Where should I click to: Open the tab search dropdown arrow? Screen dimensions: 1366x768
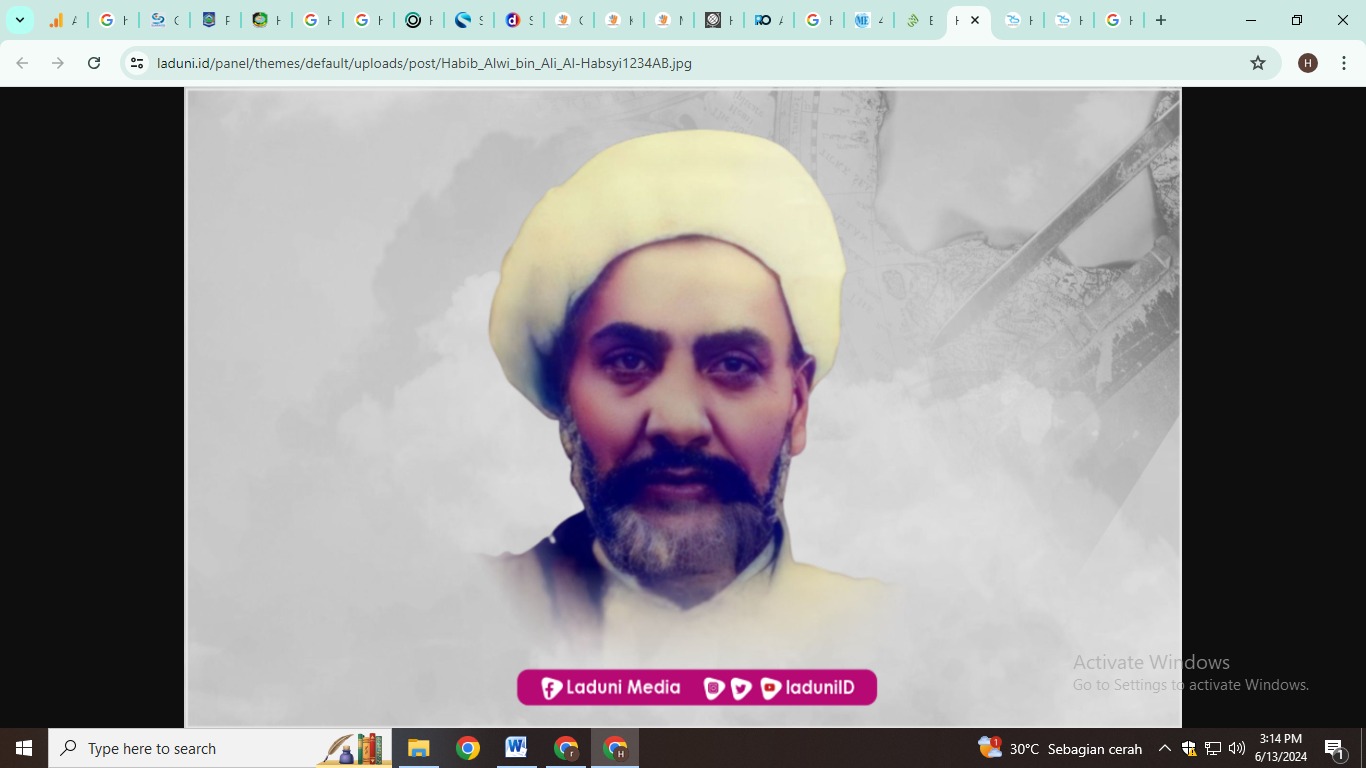(18, 19)
